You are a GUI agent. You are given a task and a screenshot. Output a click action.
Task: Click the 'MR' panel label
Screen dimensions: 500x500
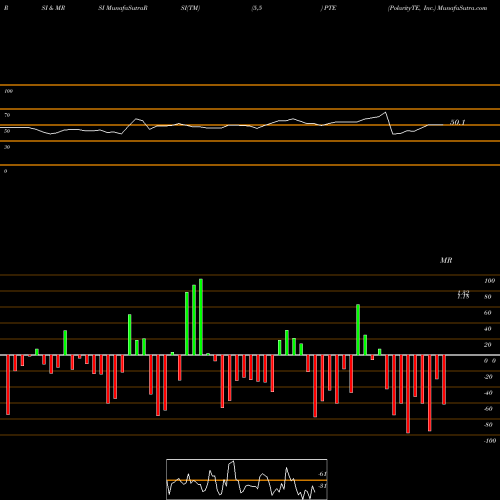tap(446, 260)
